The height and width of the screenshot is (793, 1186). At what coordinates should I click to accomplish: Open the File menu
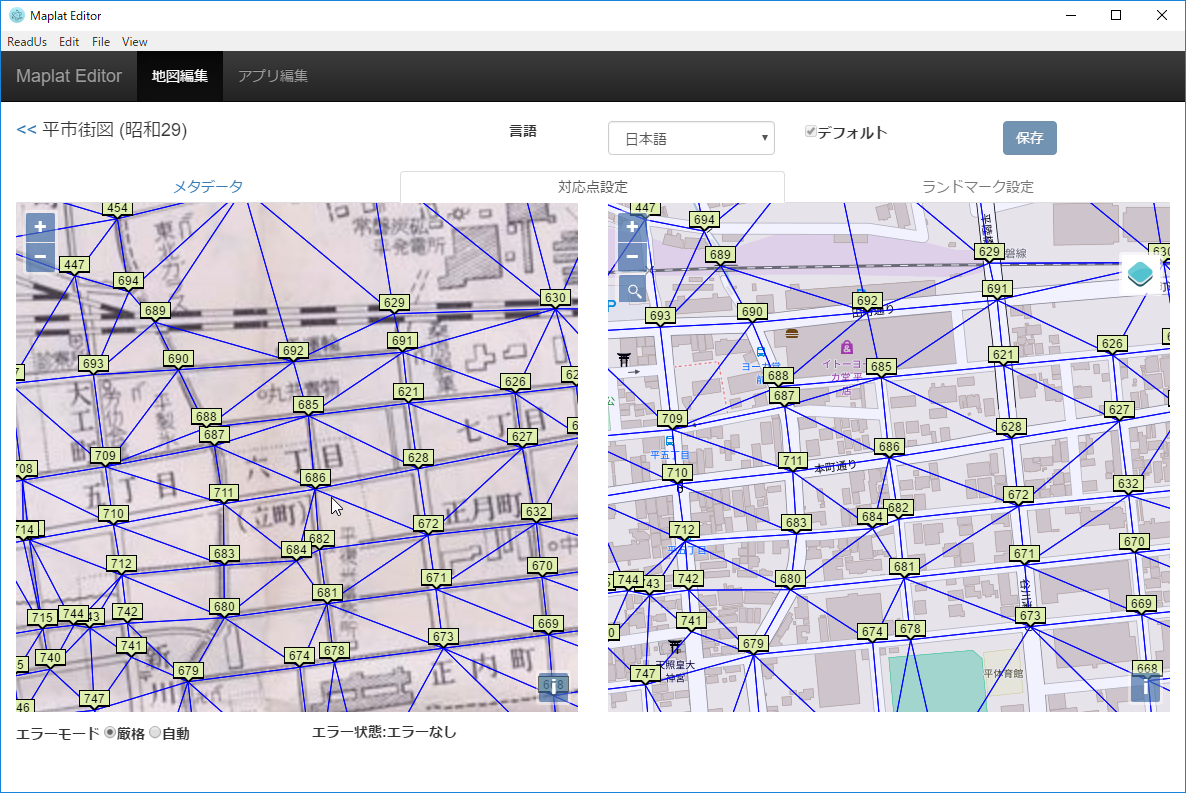100,42
